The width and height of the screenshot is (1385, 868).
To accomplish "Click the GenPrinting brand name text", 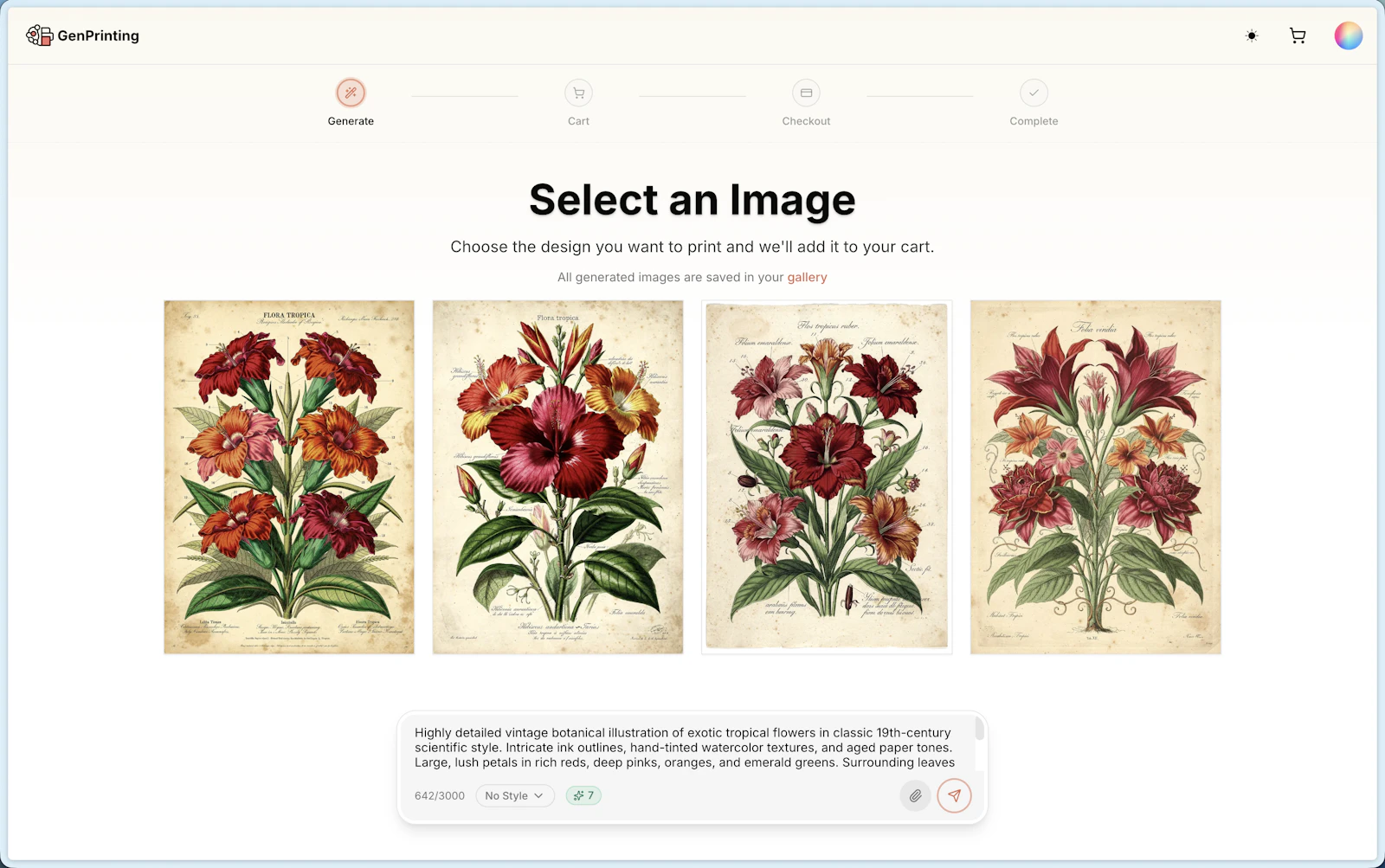I will [x=98, y=35].
